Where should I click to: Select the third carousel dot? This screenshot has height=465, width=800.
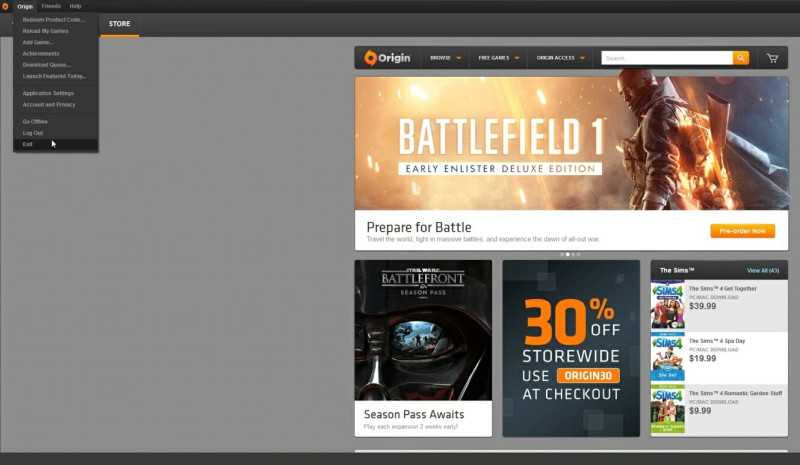[573, 254]
